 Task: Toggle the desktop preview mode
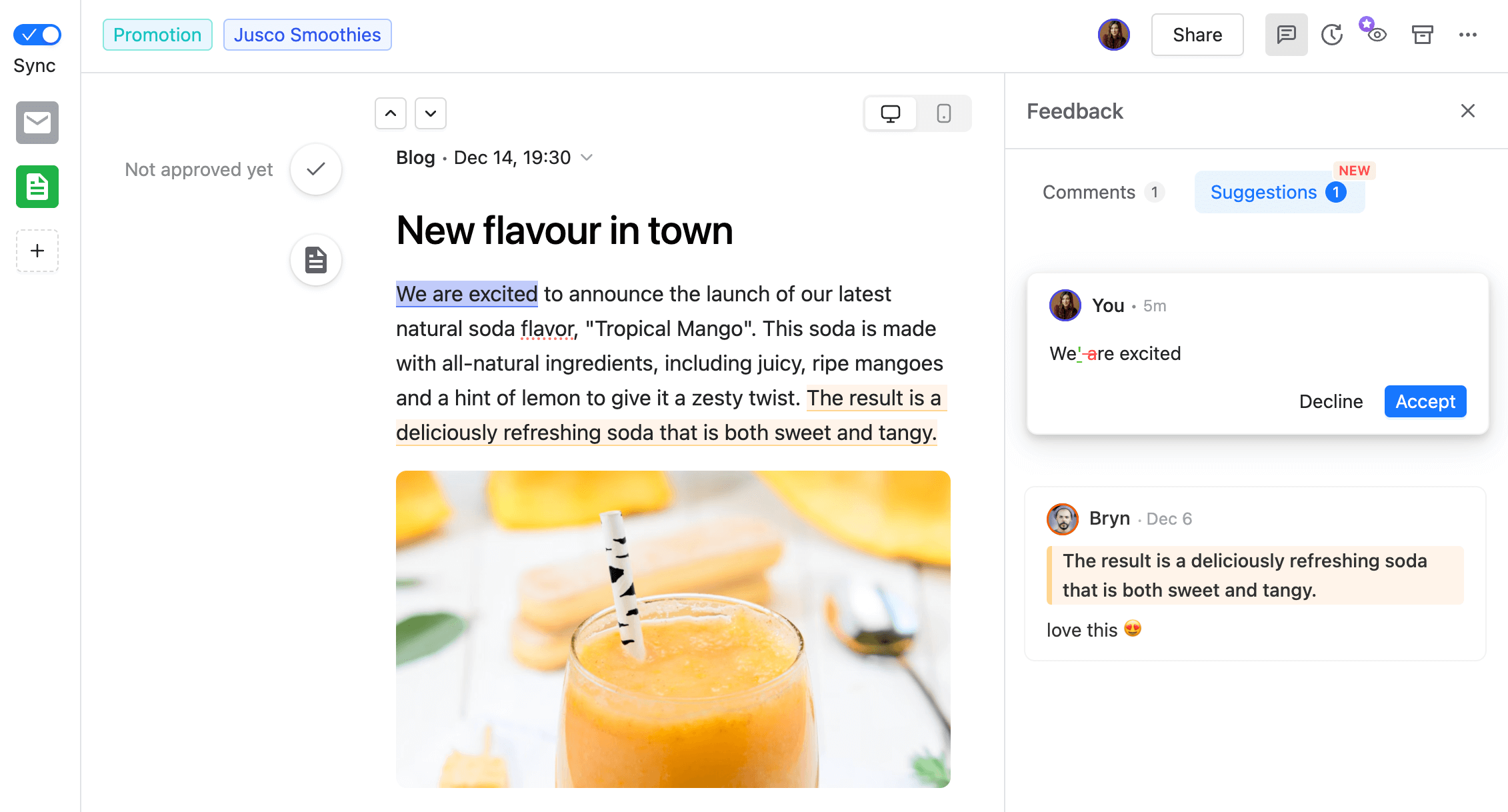tap(891, 112)
